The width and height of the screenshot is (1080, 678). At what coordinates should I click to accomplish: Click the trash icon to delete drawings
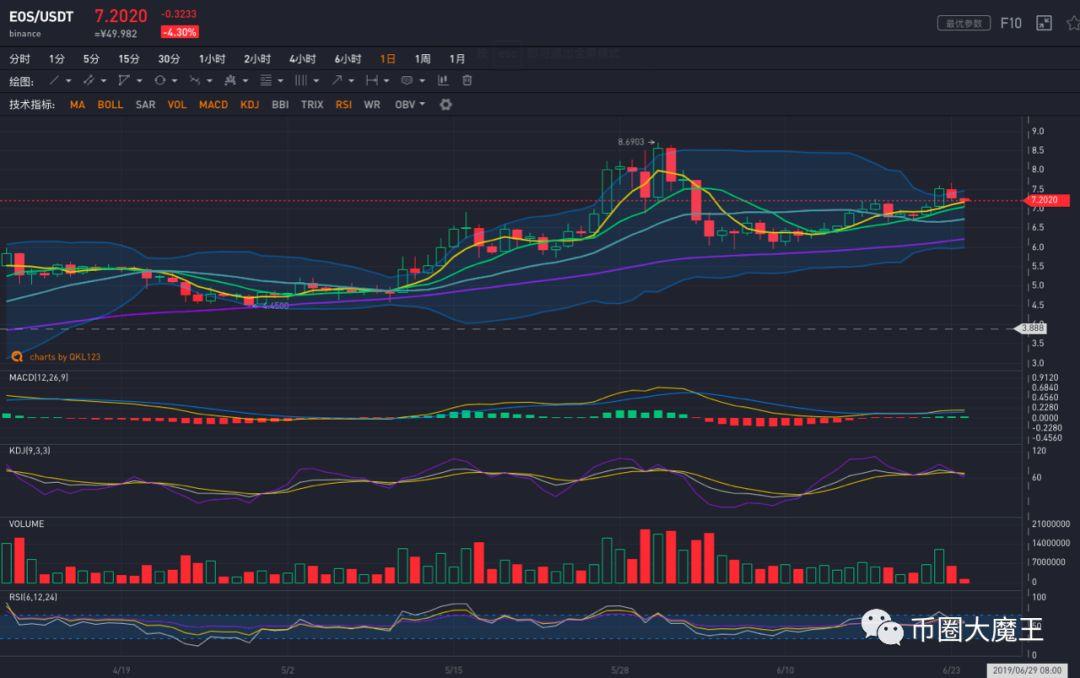(x=467, y=81)
